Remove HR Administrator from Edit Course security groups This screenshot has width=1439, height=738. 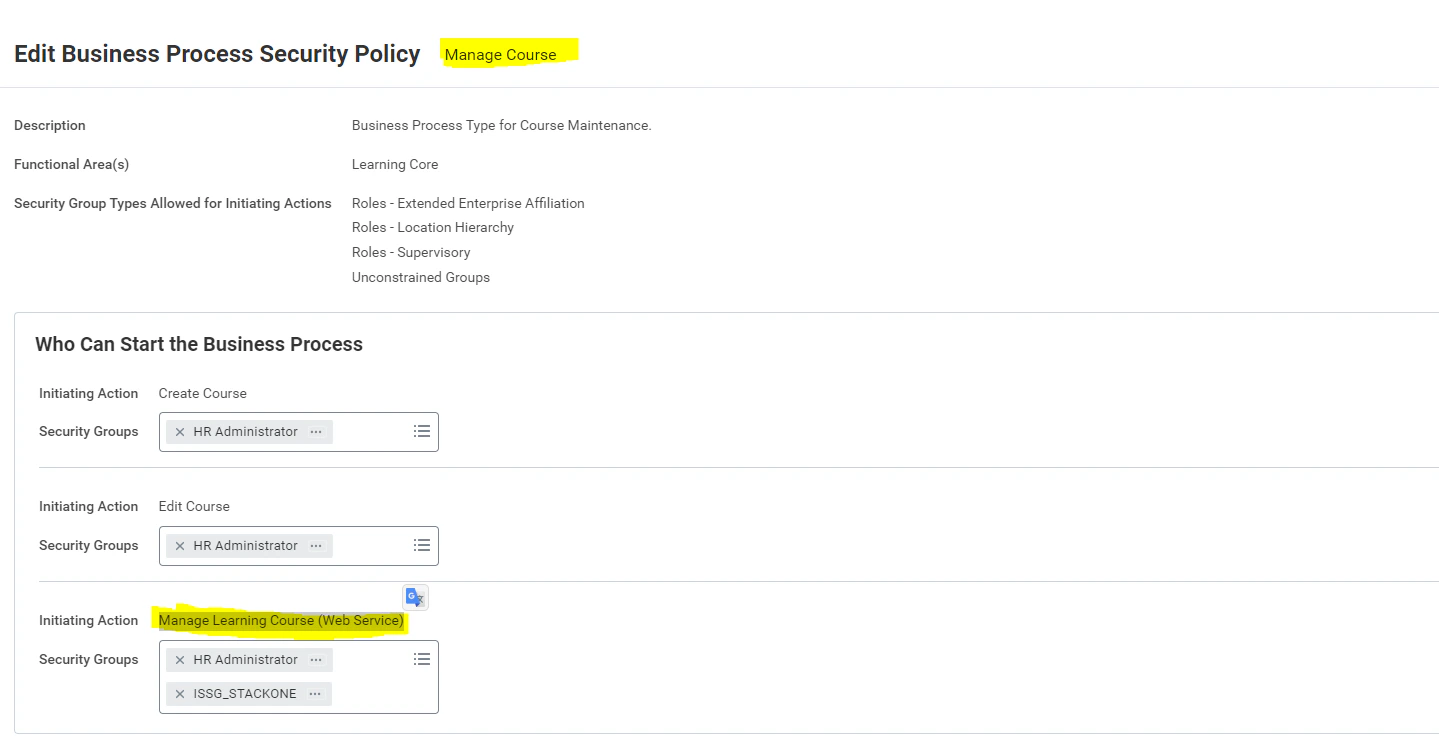click(180, 545)
